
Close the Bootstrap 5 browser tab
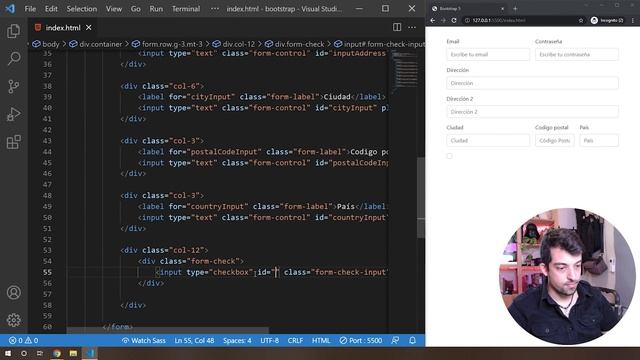coord(502,8)
